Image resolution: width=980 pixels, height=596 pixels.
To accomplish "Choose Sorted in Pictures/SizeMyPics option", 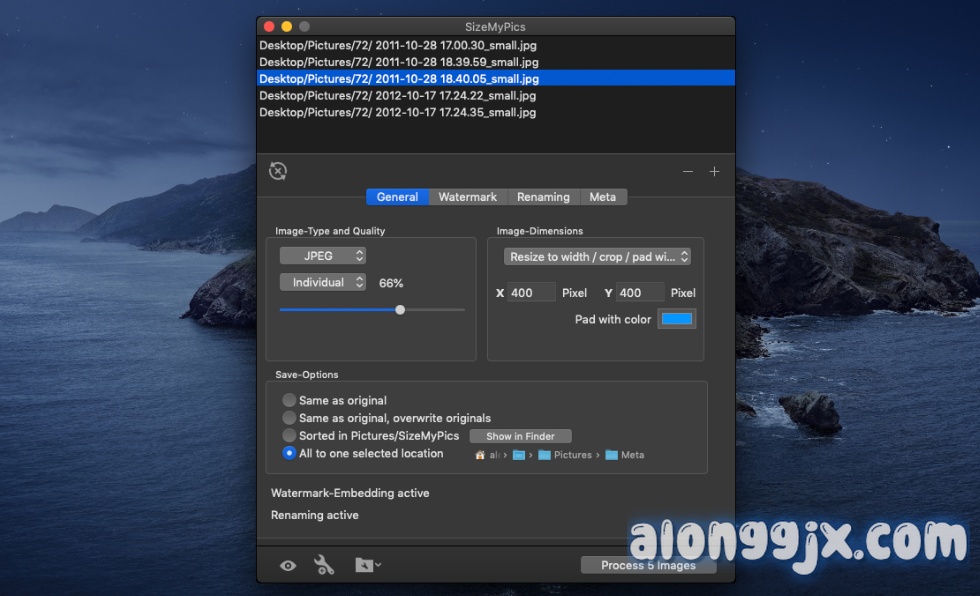I will pyautogui.click(x=289, y=435).
